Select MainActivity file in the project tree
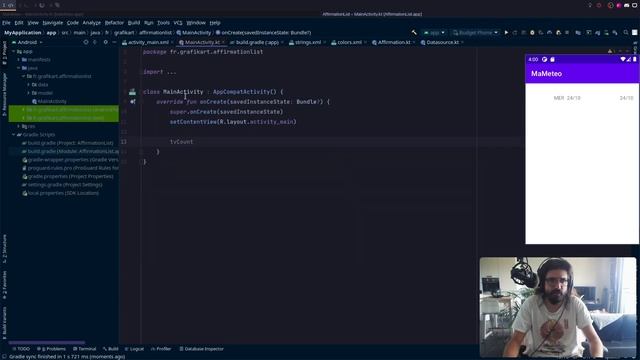The width and height of the screenshot is (640, 360). 49,101
